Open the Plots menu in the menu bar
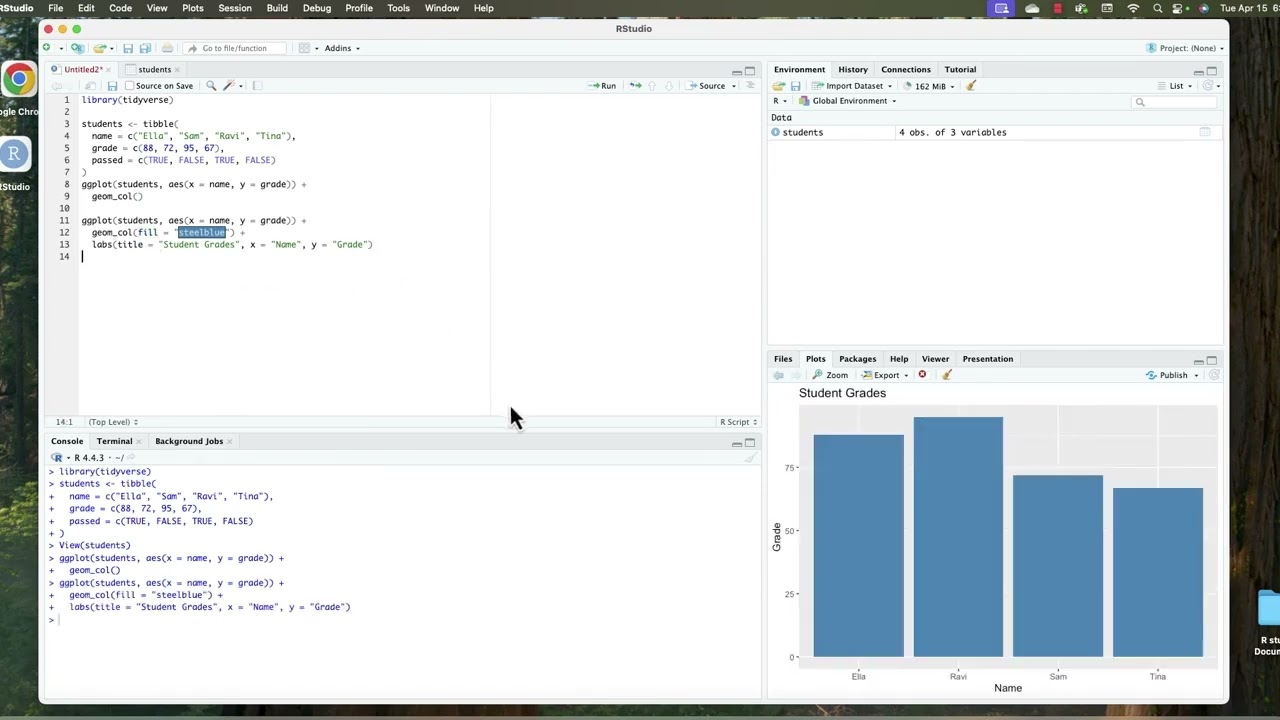The width and height of the screenshot is (1280, 720). (193, 8)
